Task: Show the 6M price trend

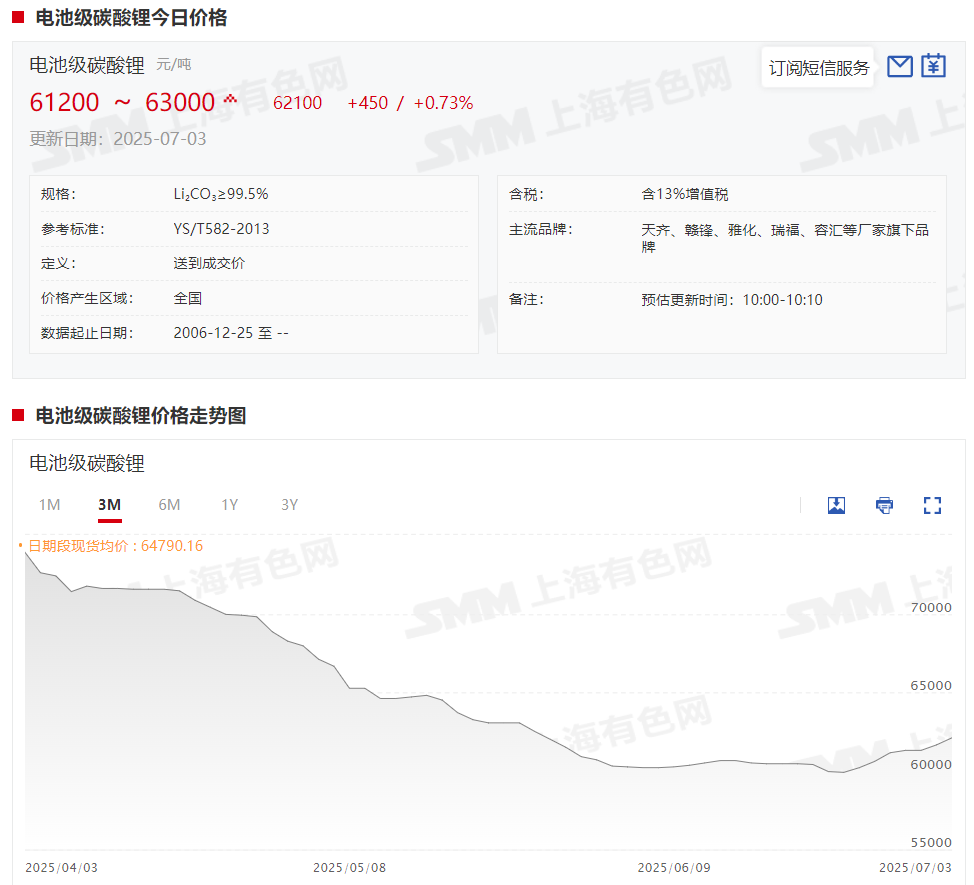Action: click(x=170, y=505)
